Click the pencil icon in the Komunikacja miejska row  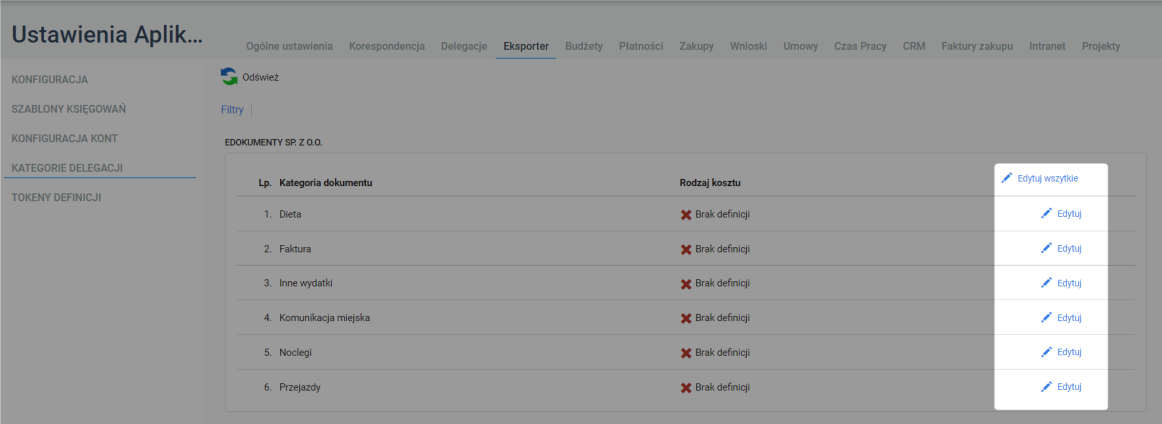point(1046,317)
